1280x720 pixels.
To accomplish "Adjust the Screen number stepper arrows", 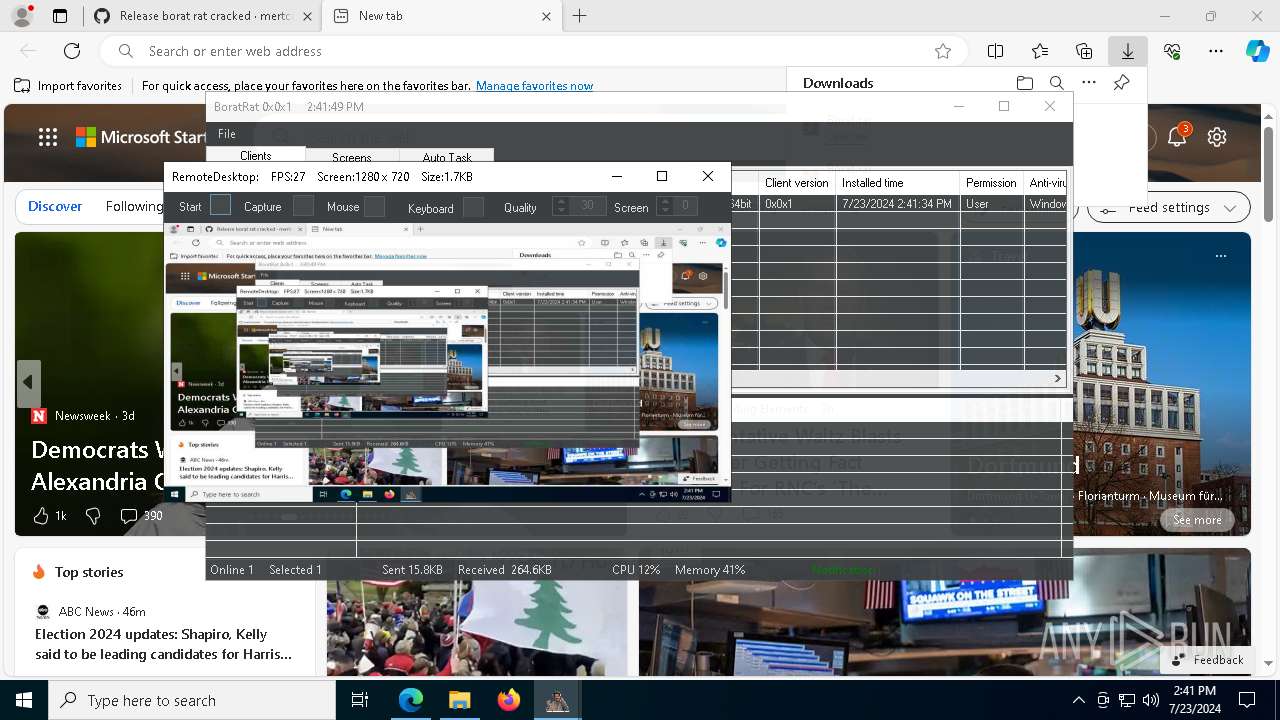I will 664,206.
